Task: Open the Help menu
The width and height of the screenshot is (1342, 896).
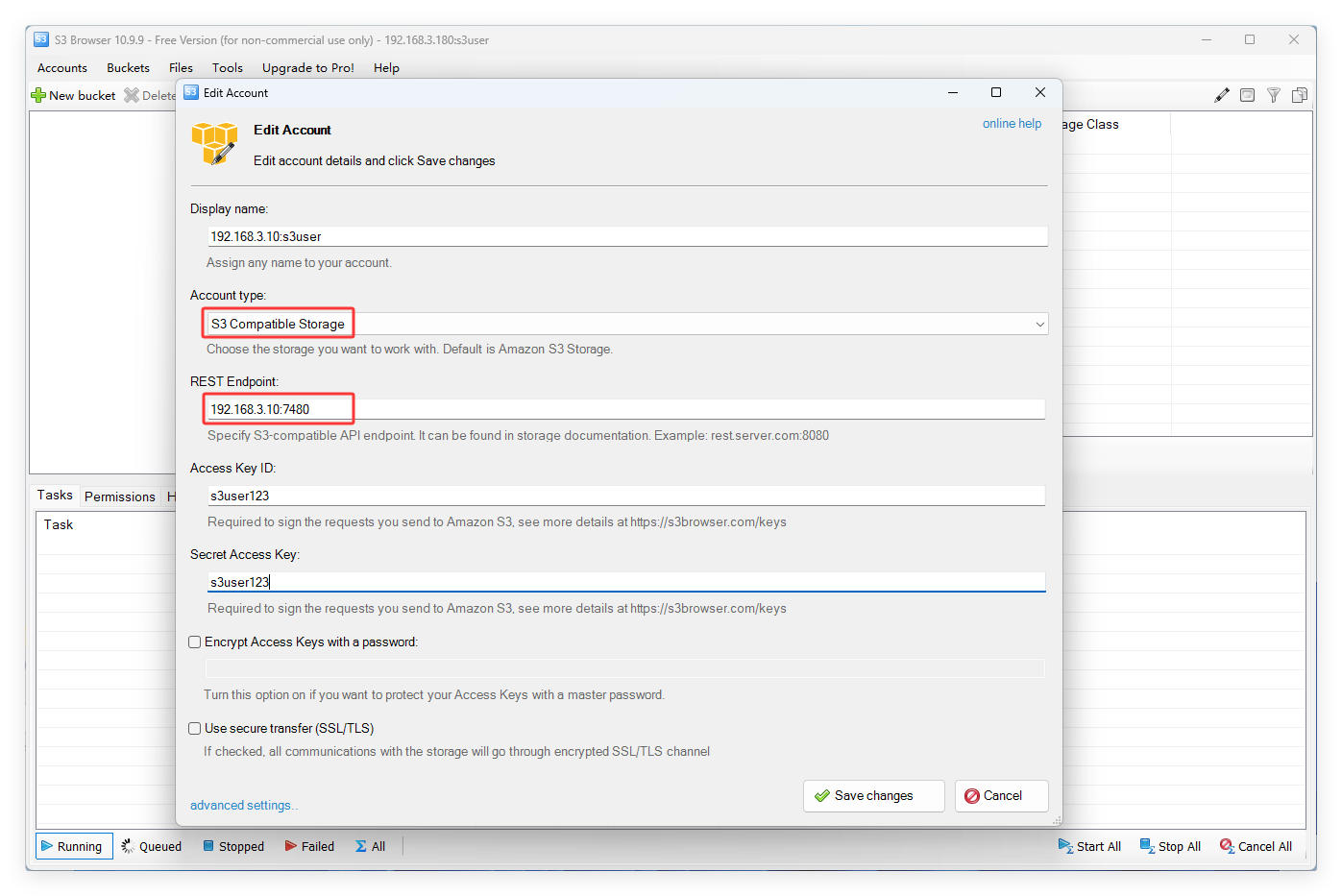Action: pyautogui.click(x=386, y=68)
